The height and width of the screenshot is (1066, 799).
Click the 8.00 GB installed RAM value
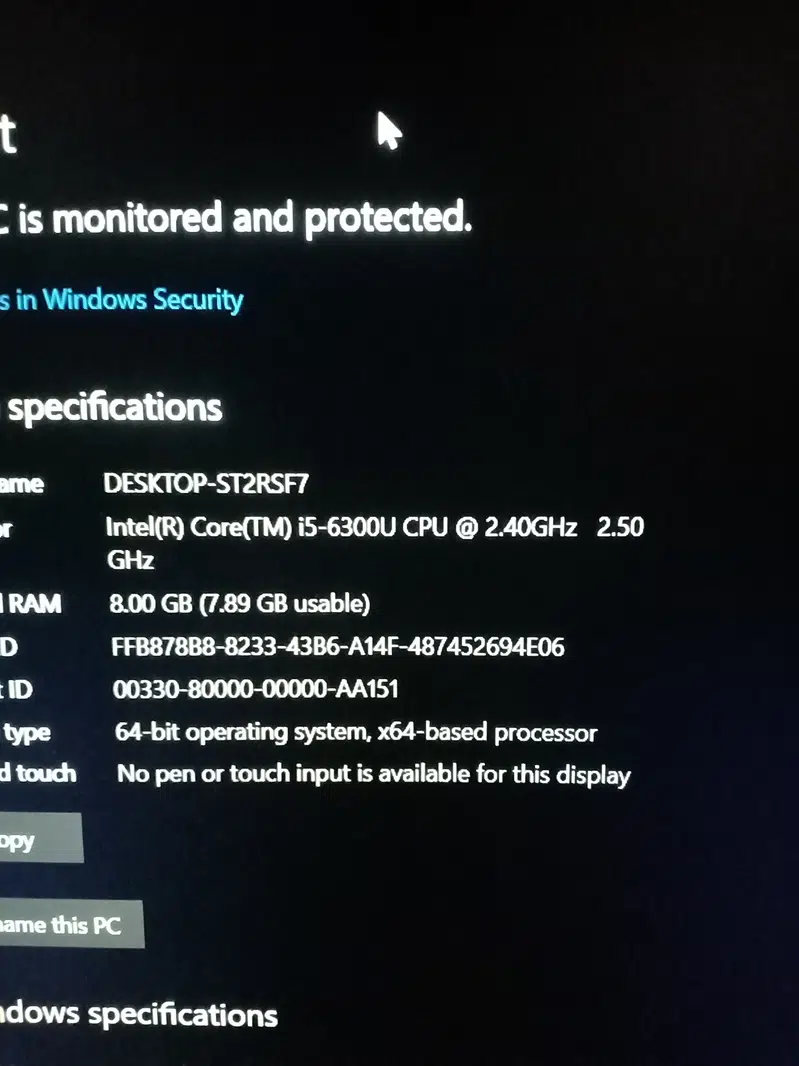(x=152, y=603)
